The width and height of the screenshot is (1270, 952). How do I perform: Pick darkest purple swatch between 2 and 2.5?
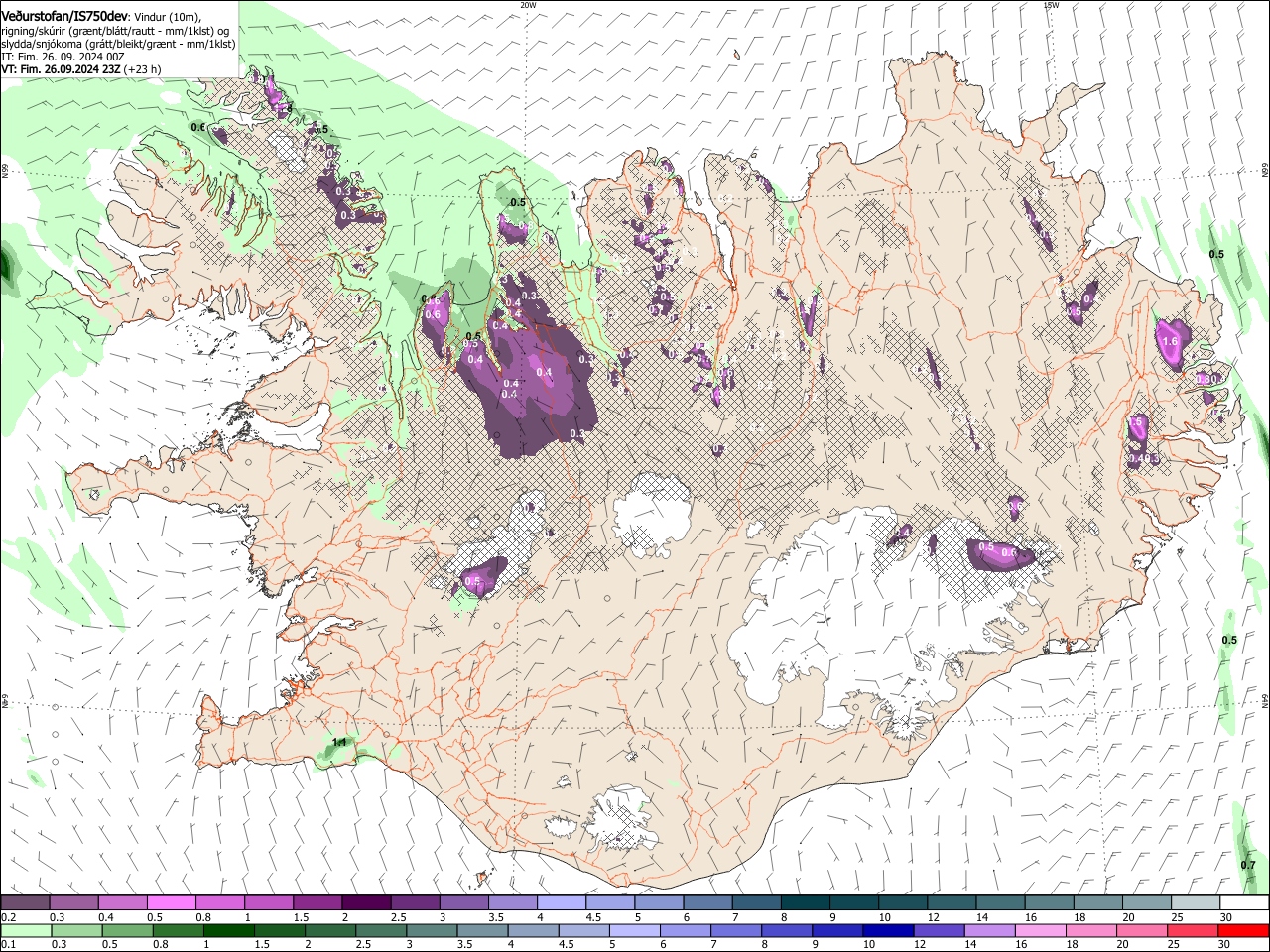pos(366,903)
